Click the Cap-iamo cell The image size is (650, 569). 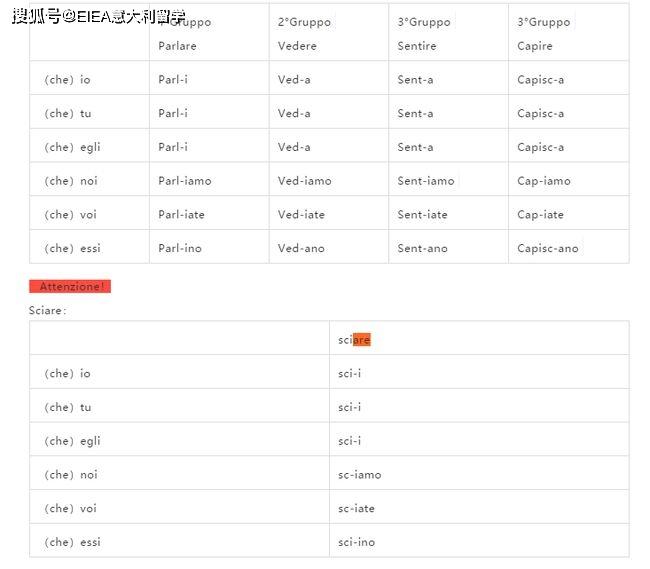tap(543, 181)
